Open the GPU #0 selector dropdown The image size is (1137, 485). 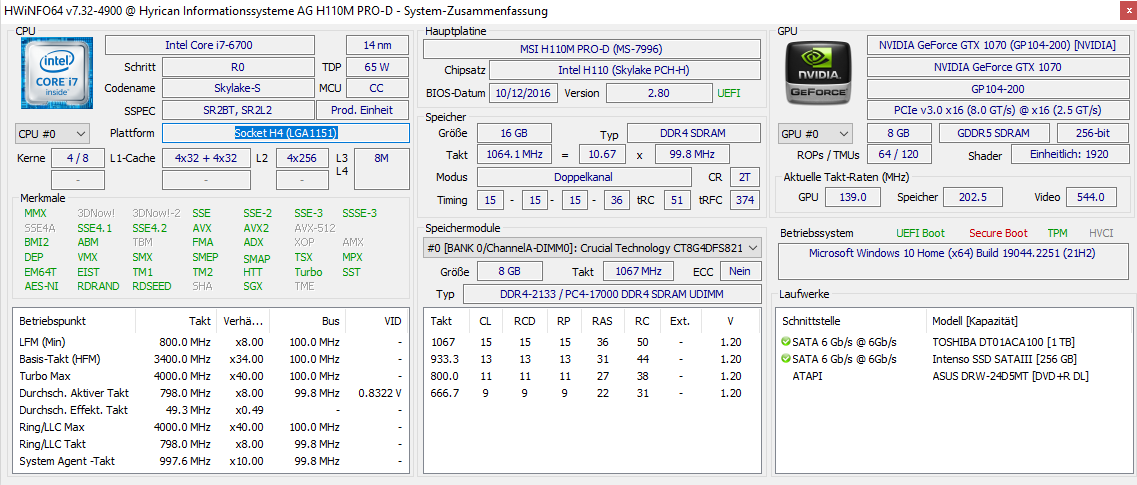pyautogui.click(x=816, y=134)
